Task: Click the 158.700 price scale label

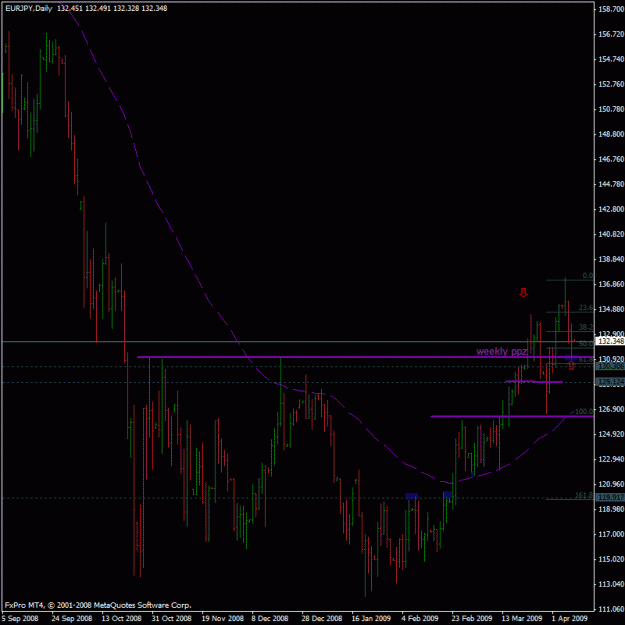Action: 611,9
